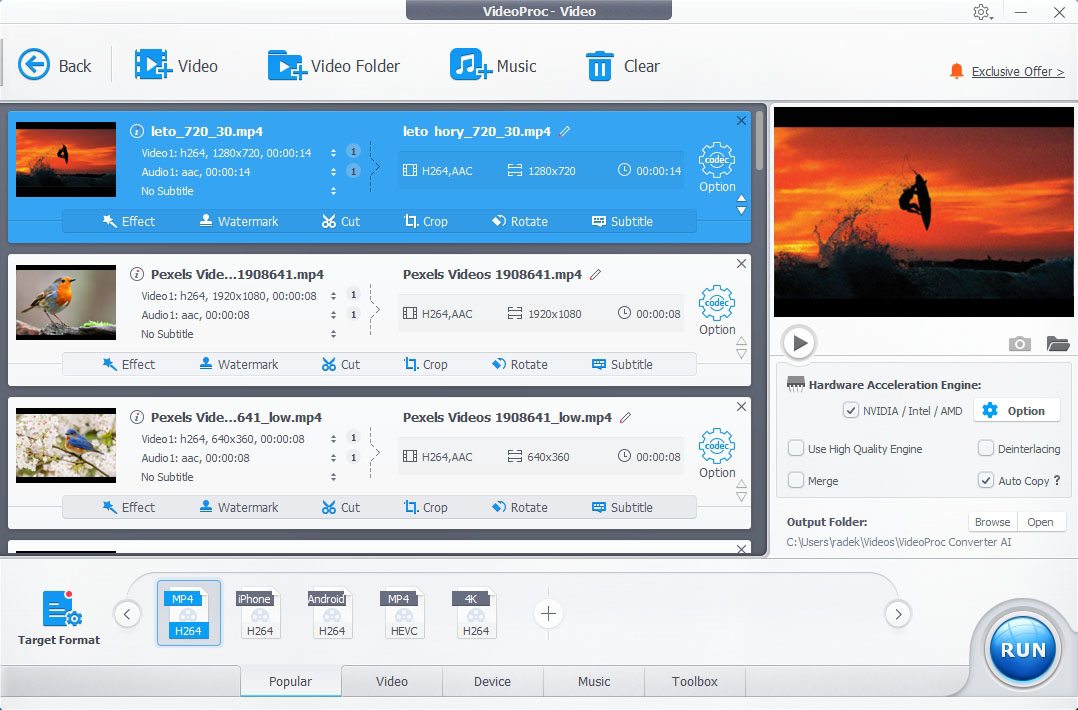Viewport: 1078px width, 710px height.
Task: Take a snapshot with the camera icon
Action: (1019, 344)
